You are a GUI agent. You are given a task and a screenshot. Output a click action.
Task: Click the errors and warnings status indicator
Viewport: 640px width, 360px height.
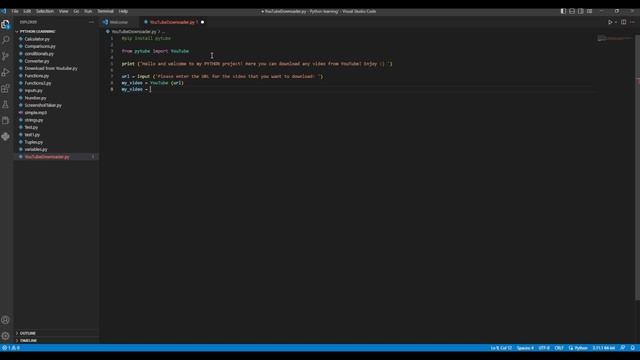click(11, 348)
